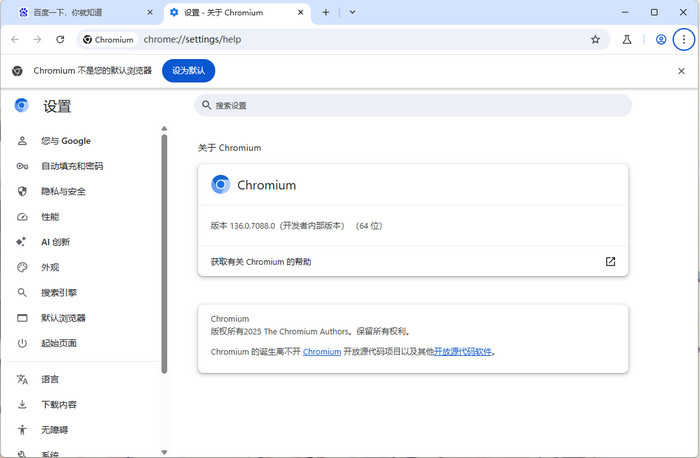Add a new tab with plus button
Viewport: 700px width, 458px height.
tap(326, 12)
